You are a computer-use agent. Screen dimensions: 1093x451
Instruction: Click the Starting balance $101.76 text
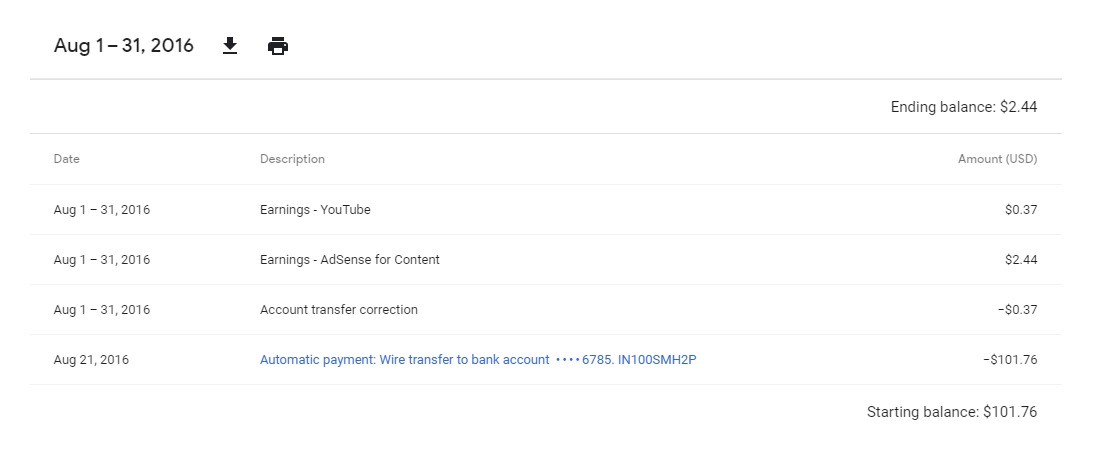[952, 412]
